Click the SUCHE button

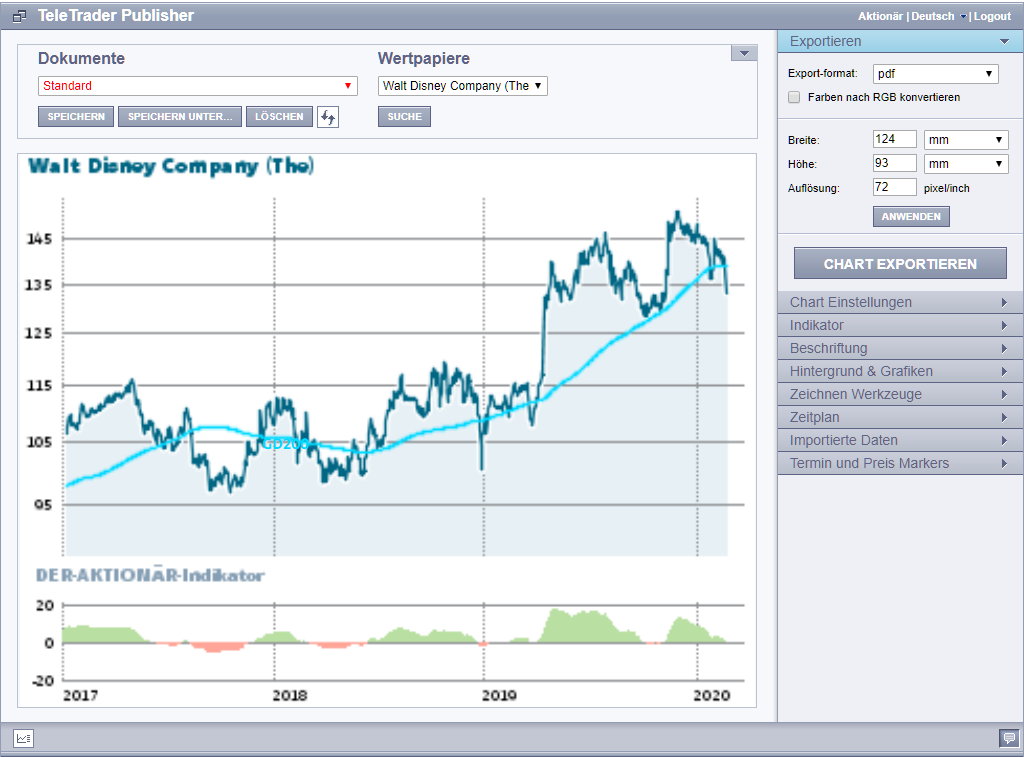[x=404, y=117]
